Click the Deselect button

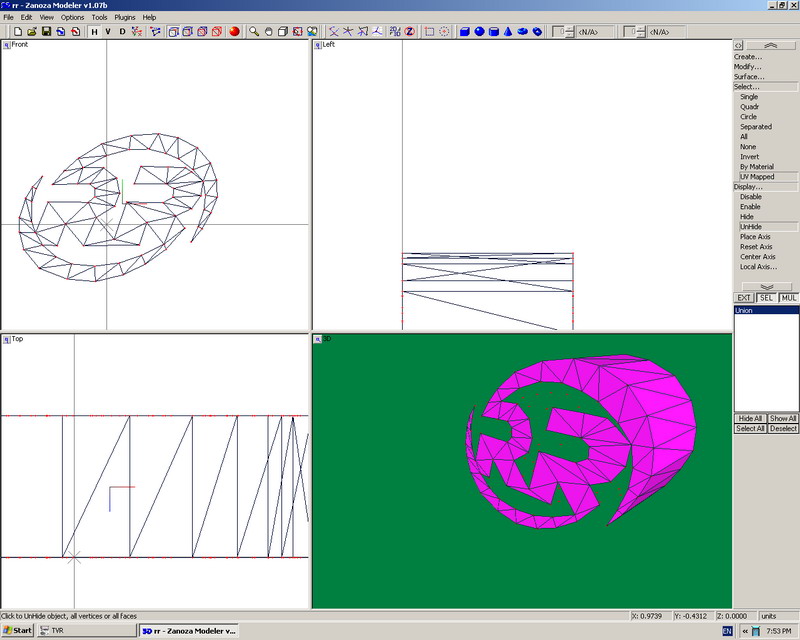click(782, 429)
